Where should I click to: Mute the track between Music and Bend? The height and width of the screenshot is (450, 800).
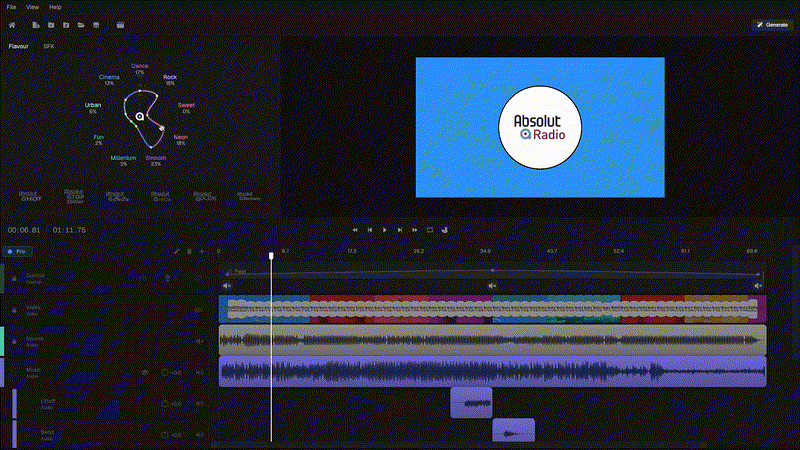click(199, 404)
